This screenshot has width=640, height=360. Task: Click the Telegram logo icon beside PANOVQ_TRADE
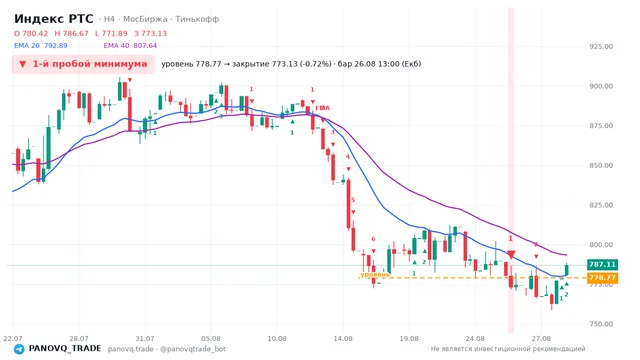(x=19, y=349)
